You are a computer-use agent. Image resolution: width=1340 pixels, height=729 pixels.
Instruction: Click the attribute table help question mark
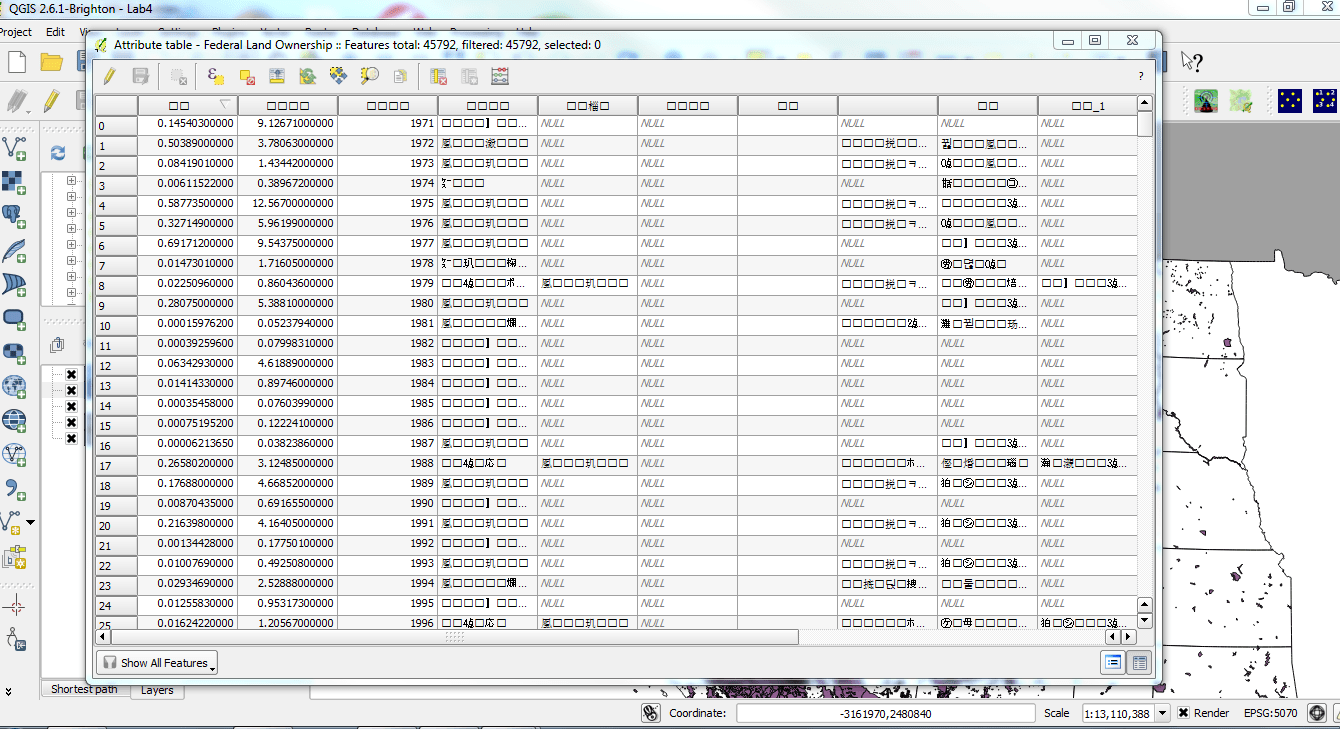tap(1140, 76)
